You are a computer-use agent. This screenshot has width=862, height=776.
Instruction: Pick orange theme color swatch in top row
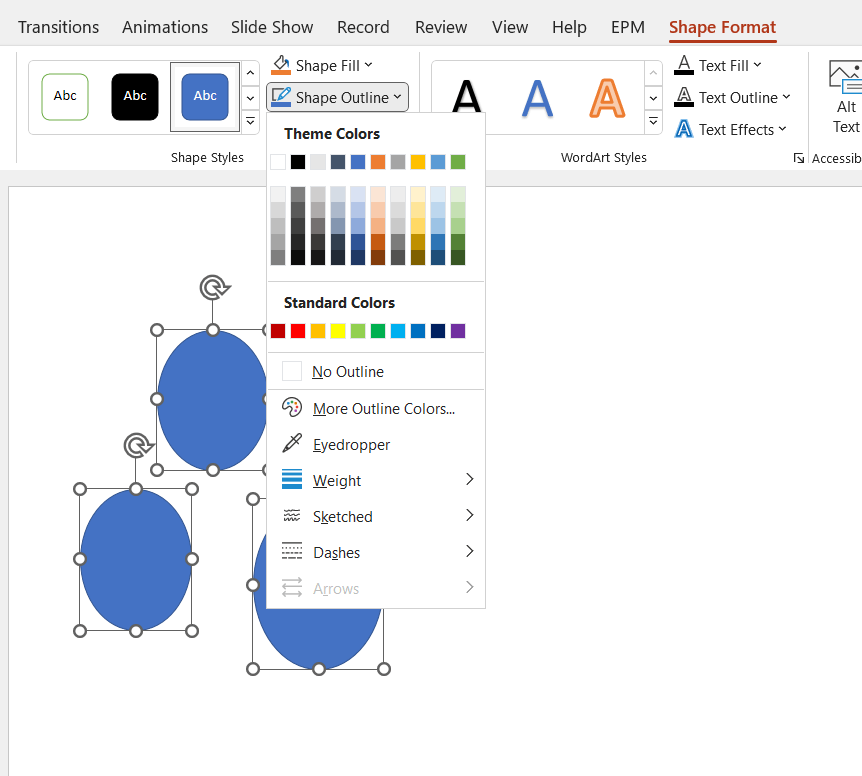pyautogui.click(x=378, y=162)
